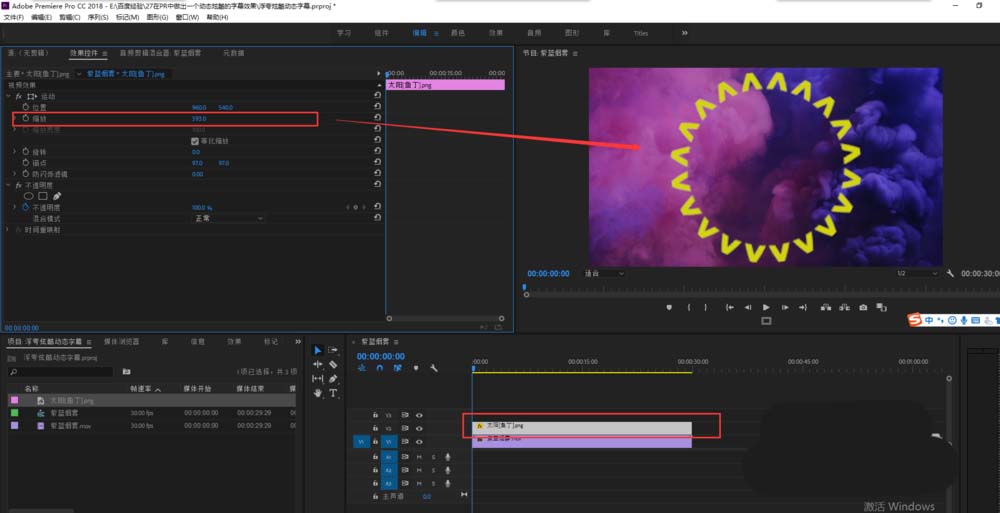Click the Export Frame camera icon
The width and height of the screenshot is (1000, 513).
click(x=863, y=307)
